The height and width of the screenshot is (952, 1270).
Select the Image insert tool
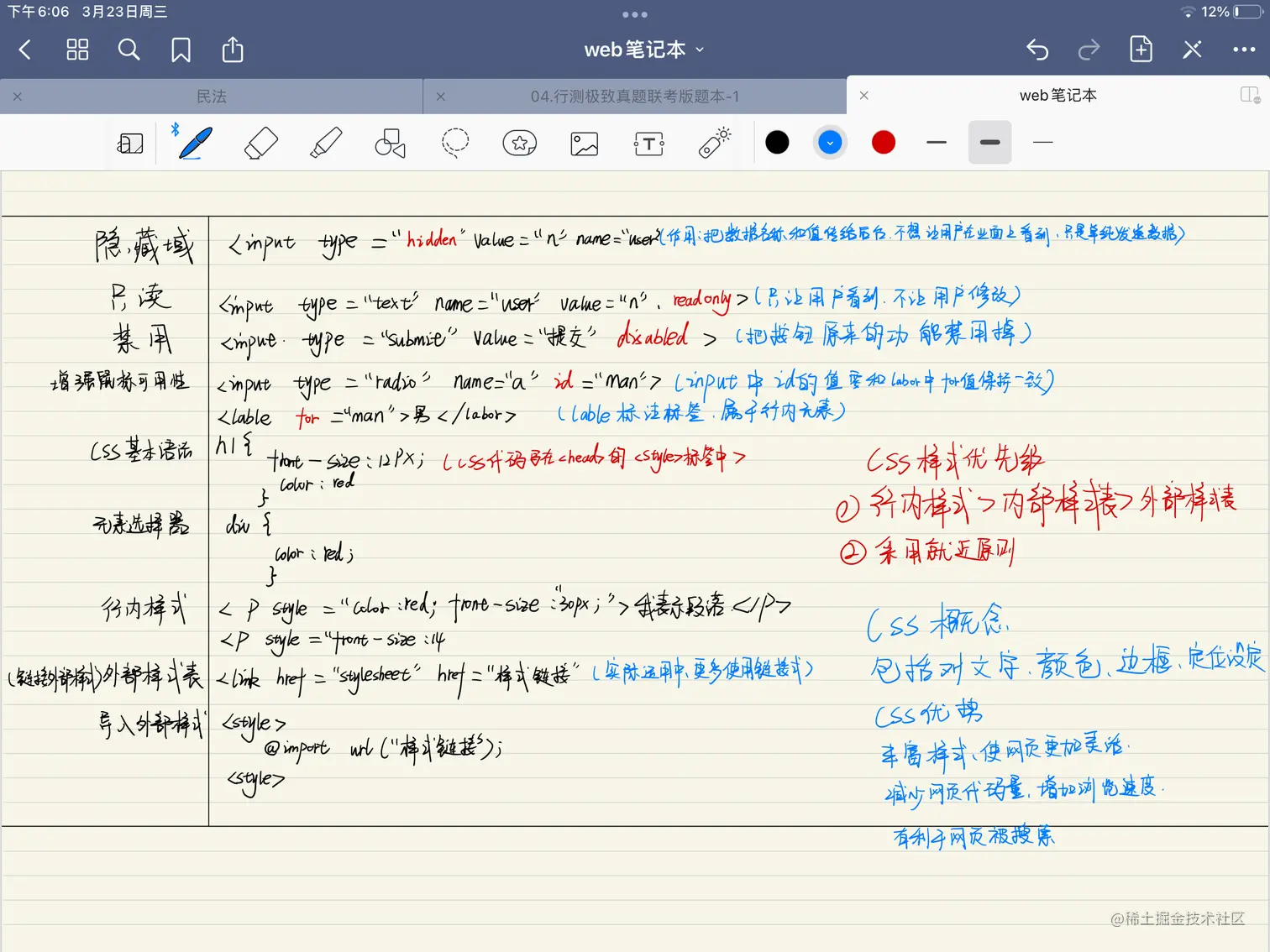coord(585,144)
